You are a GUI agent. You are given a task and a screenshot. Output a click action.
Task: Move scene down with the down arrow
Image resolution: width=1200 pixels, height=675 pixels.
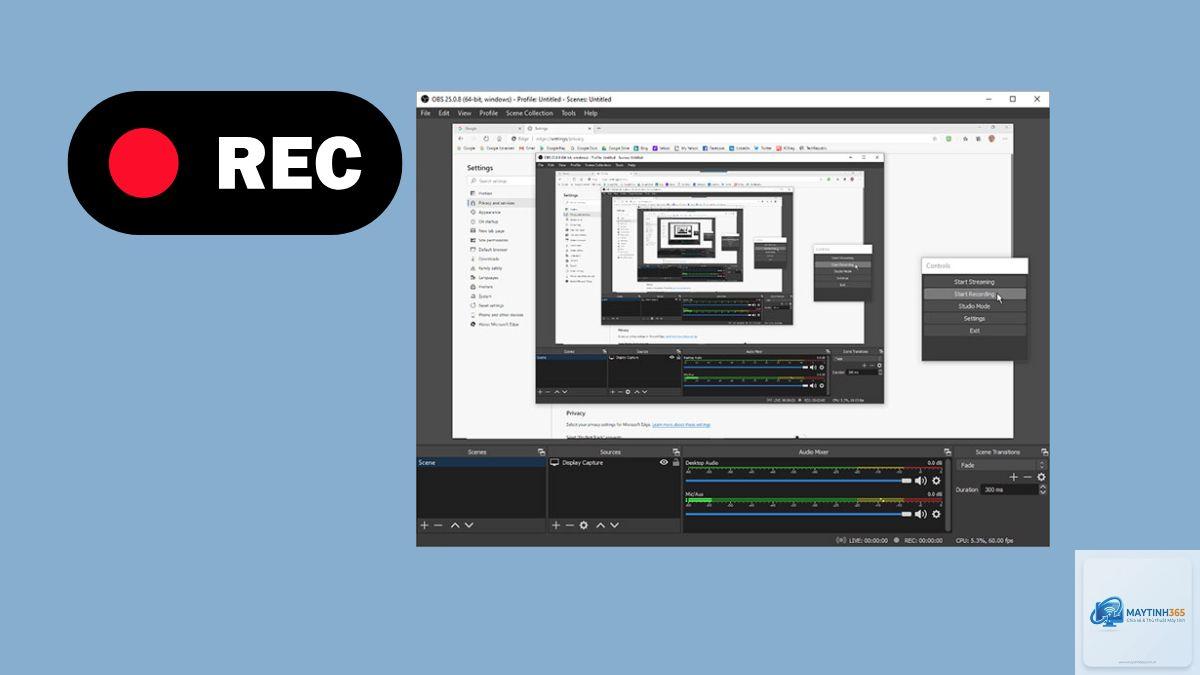(x=469, y=525)
